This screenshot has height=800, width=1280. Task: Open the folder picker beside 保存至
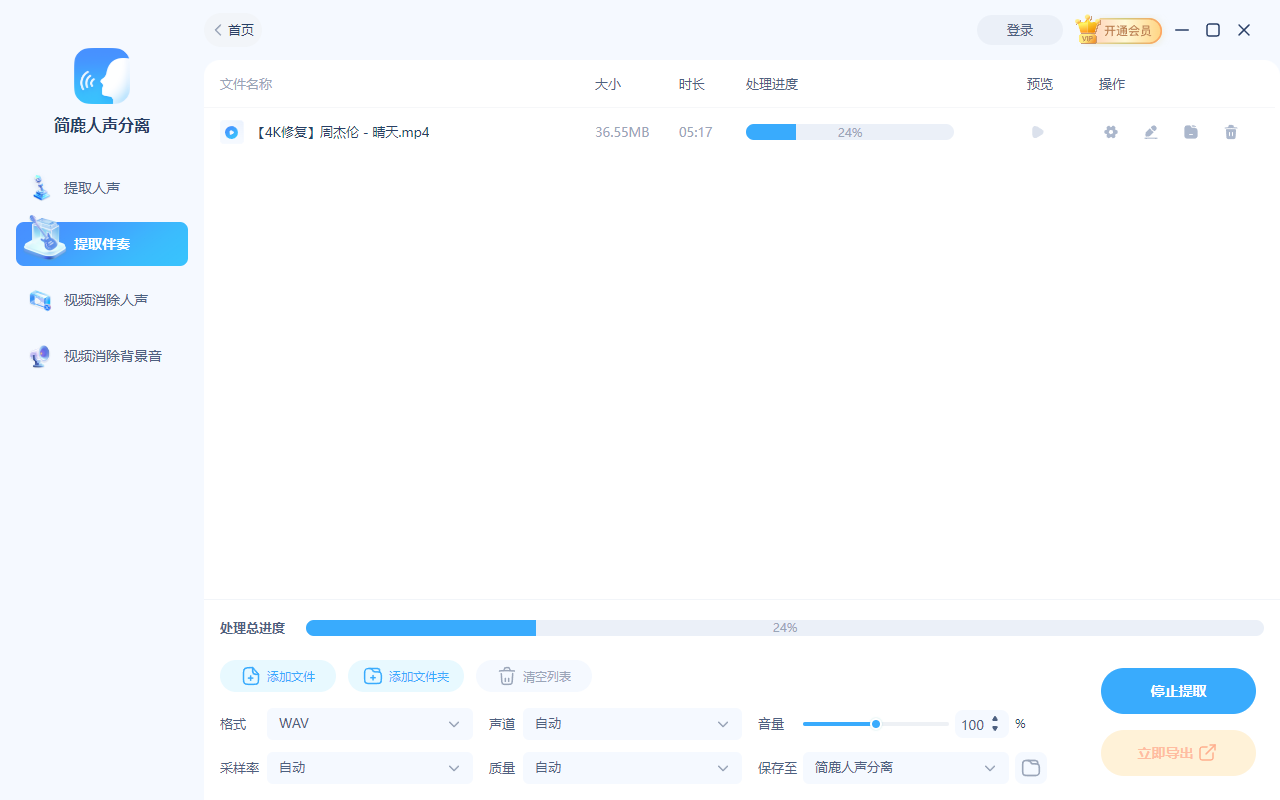[1030, 767]
